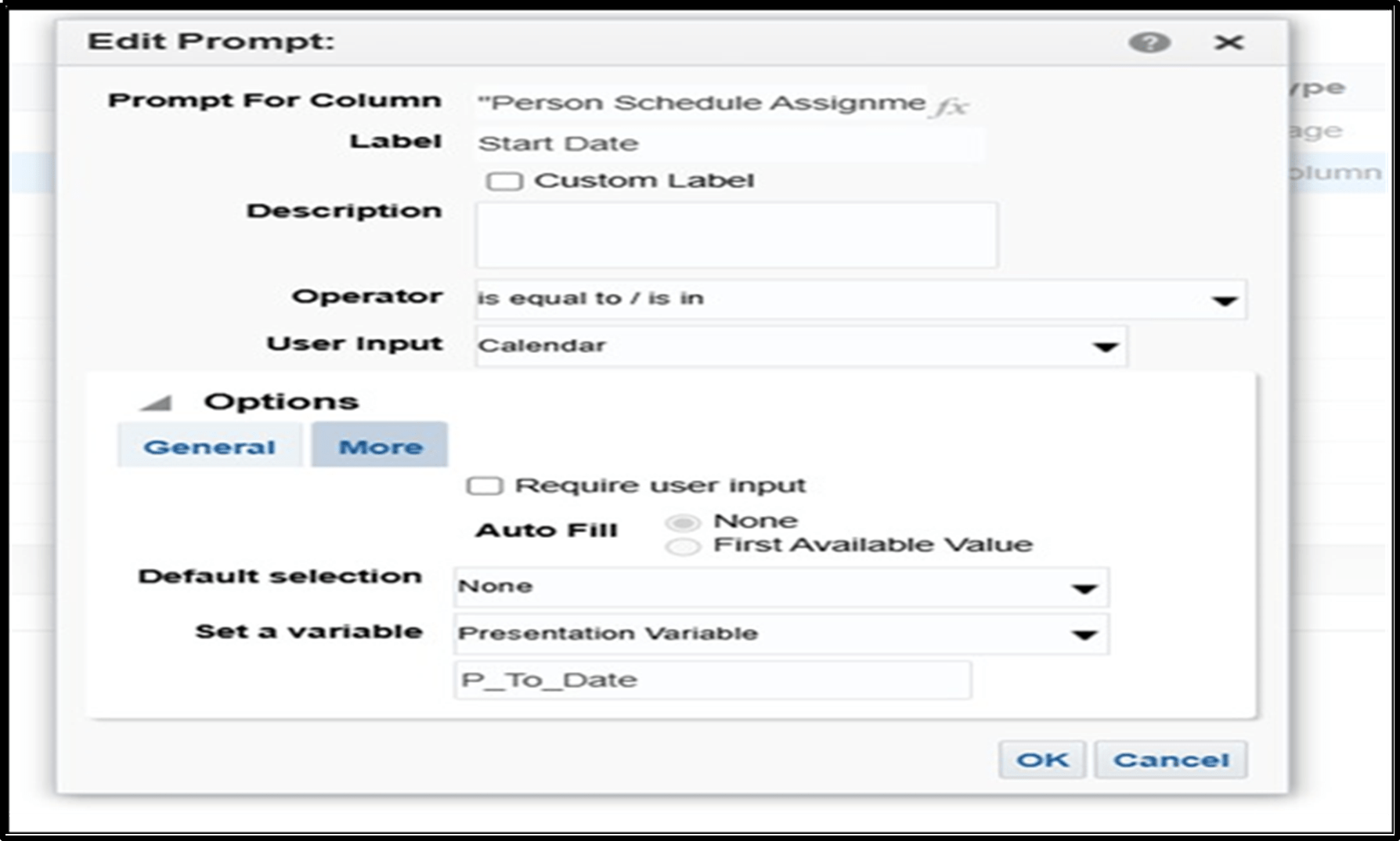Click the P_To_Date variable name field
The height and width of the screenshot is (841, 1400).
tap(713, 680)
